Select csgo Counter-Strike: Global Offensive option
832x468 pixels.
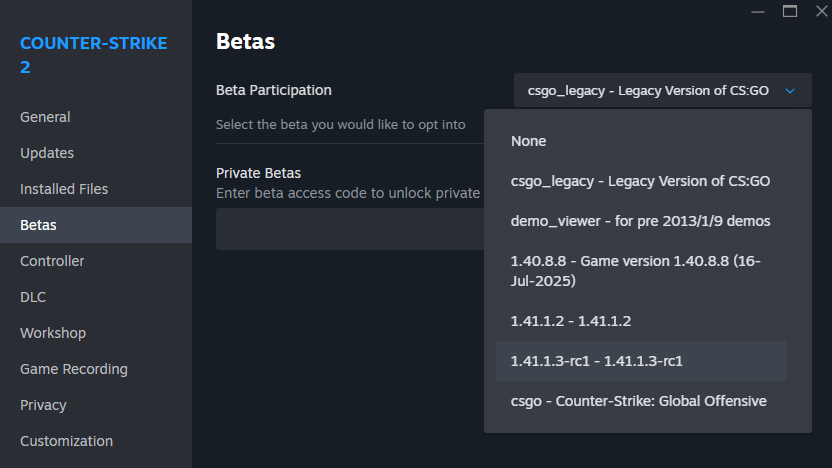pos(639,401)
